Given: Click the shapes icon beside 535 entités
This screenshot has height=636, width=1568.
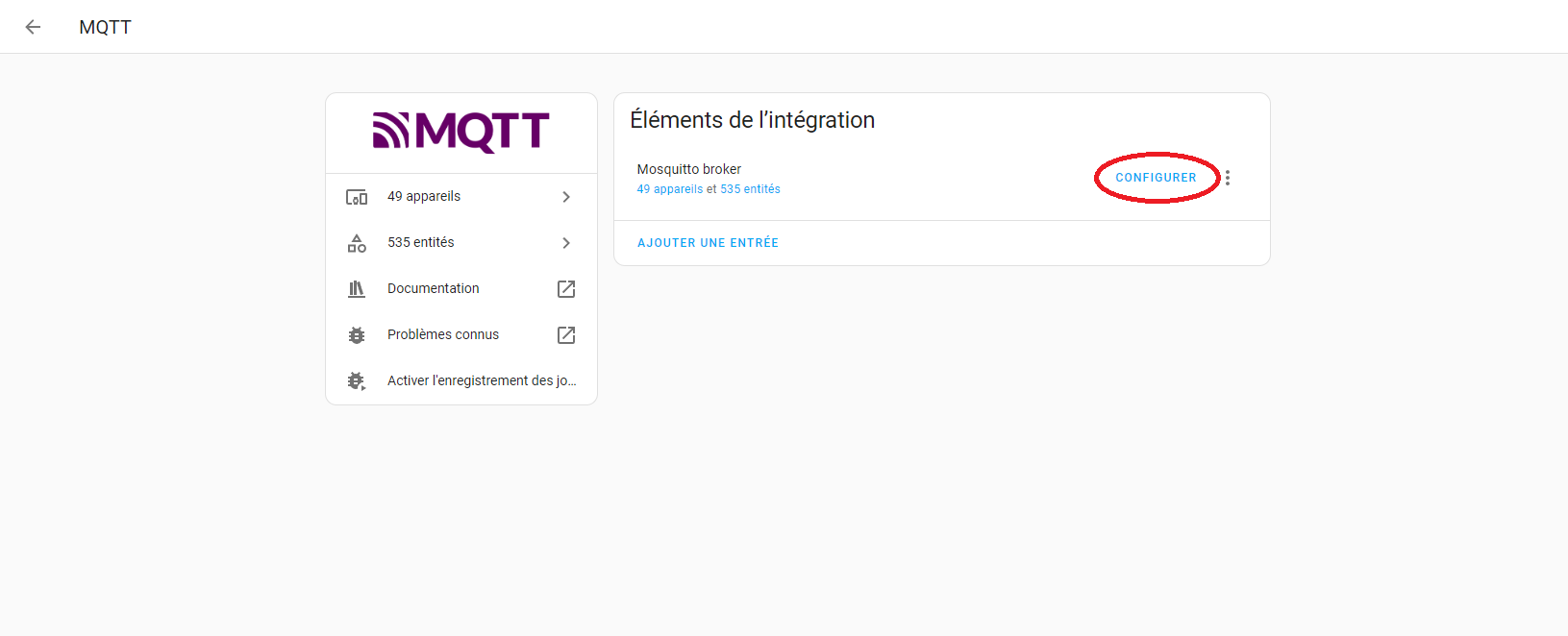Looking at the screenshot, I should 357,243.
